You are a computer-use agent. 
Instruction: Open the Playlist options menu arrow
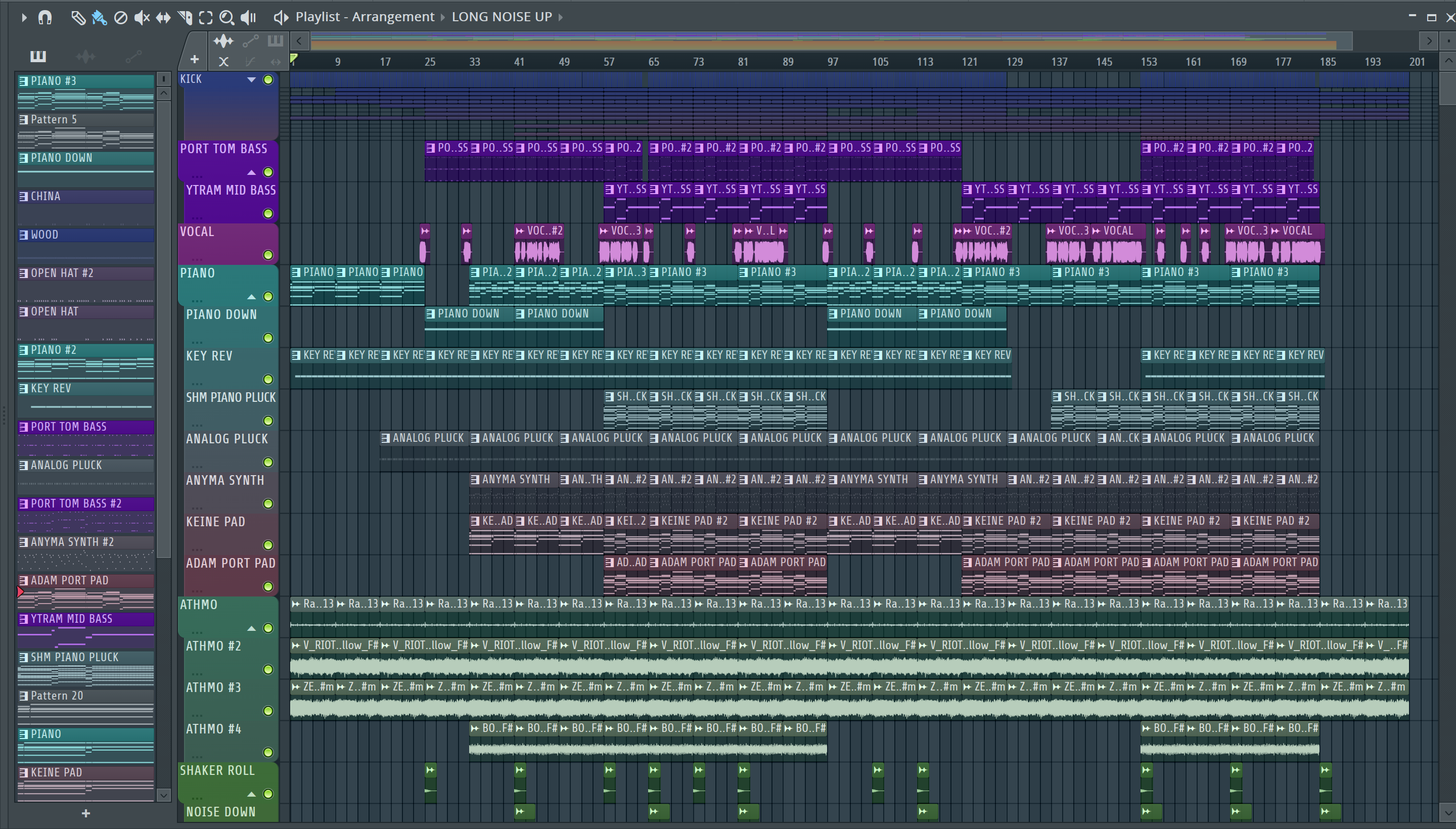tap(23, 17)
